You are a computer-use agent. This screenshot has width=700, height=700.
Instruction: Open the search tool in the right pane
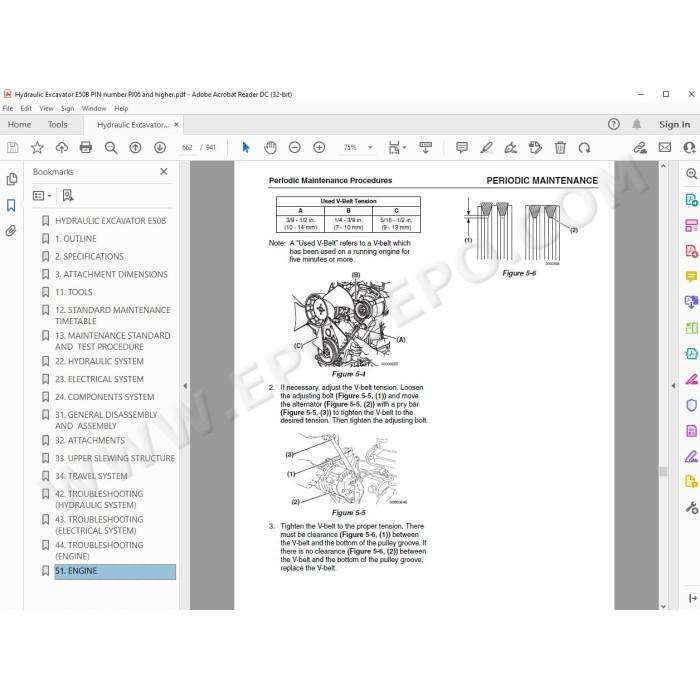(x=691, y=174)
